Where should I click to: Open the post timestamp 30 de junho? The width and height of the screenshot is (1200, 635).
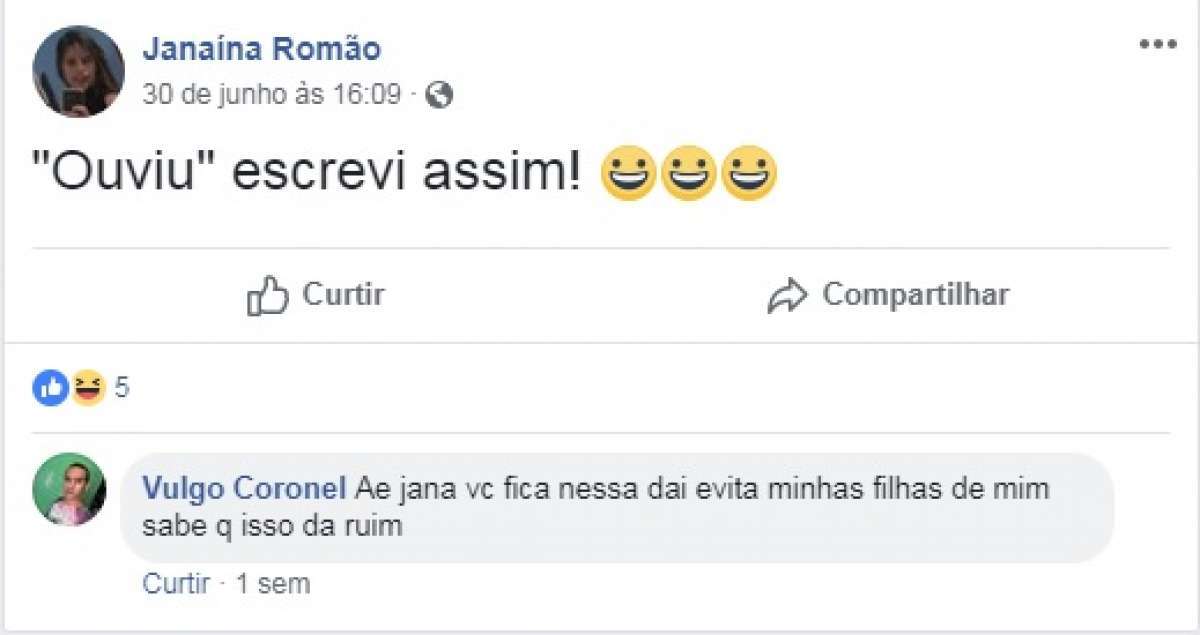tap(271, 95)
